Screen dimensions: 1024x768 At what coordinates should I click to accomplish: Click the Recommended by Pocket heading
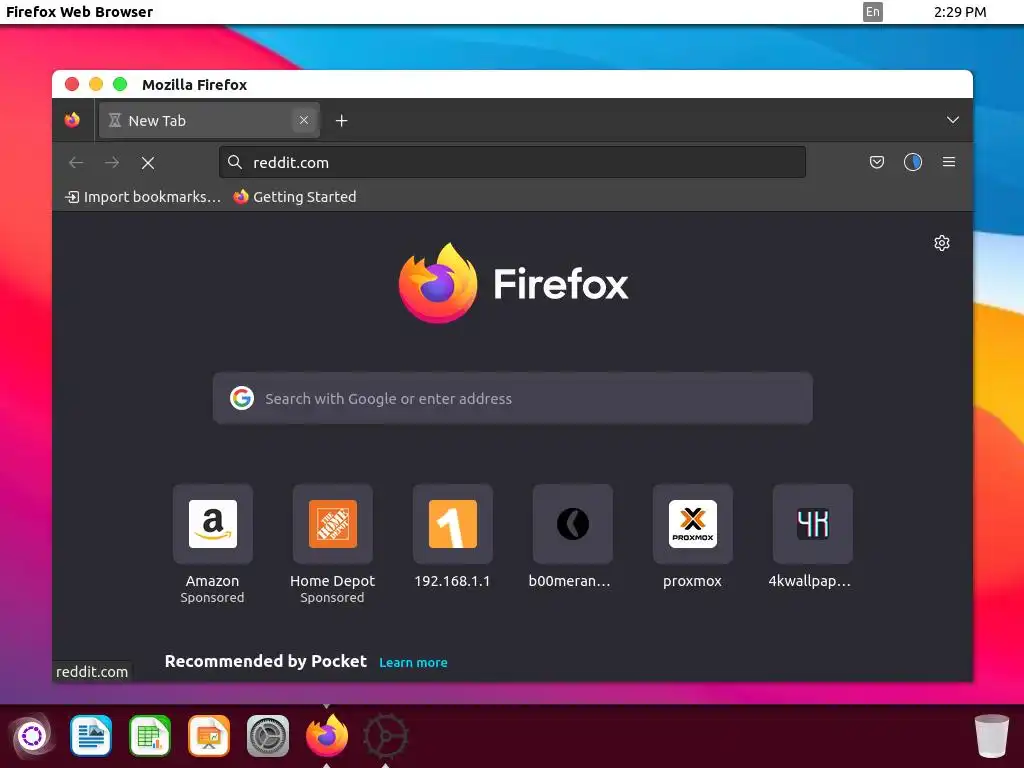pos(266,662)
